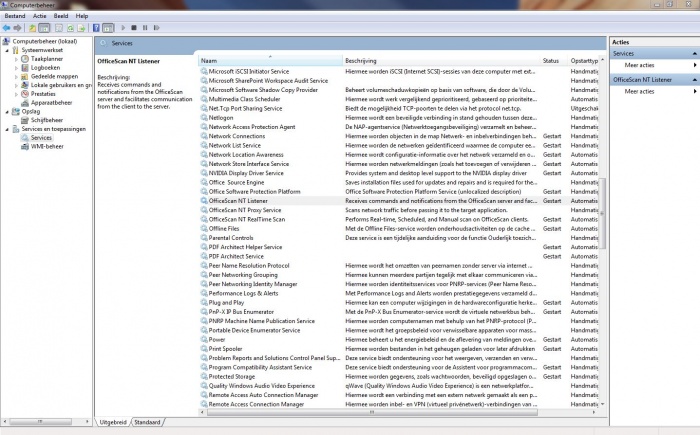Screen dimensions: 700x435
Task: Click gear icon of Print Spooler service
Action: [204, 349]
